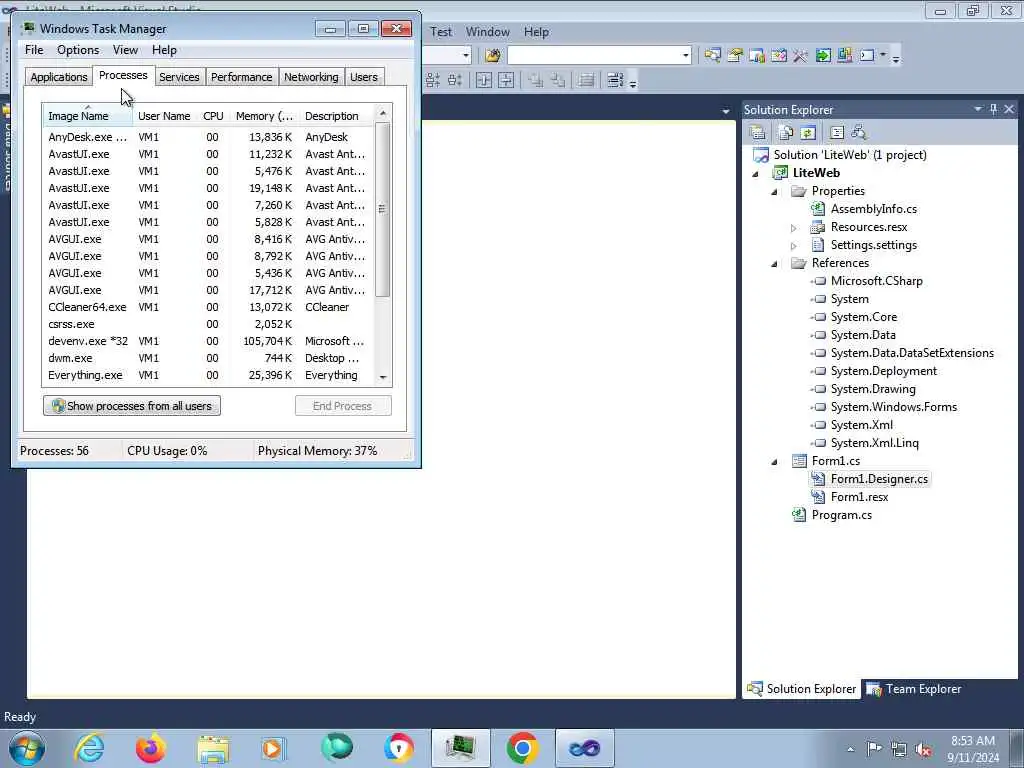Viewport: 1024px width, 768px height.
Task: Click the volume icon in system tray
Action: tap(923, 749)
